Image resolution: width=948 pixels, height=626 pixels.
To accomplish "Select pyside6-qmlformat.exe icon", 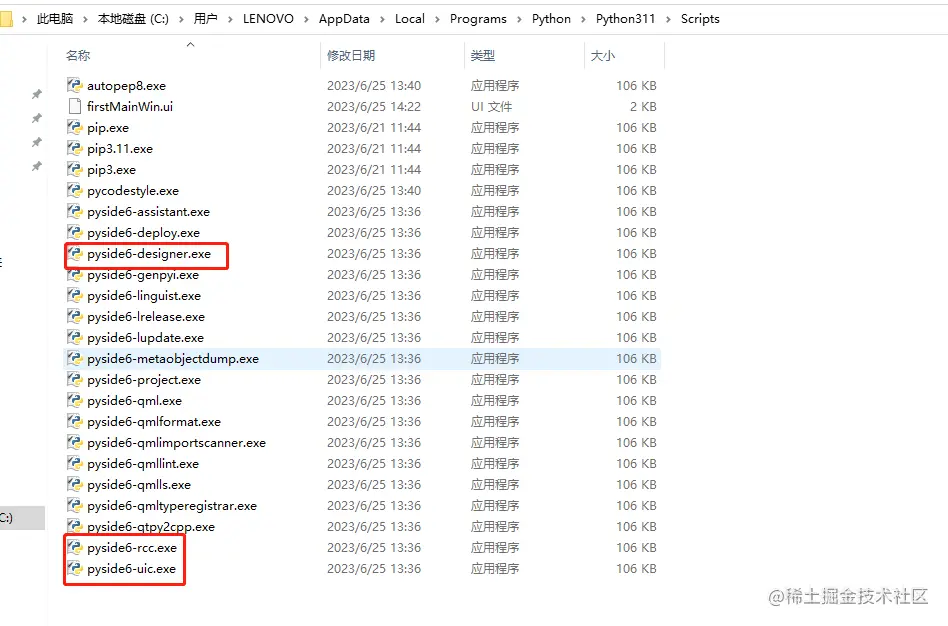I will click(74, 422).
